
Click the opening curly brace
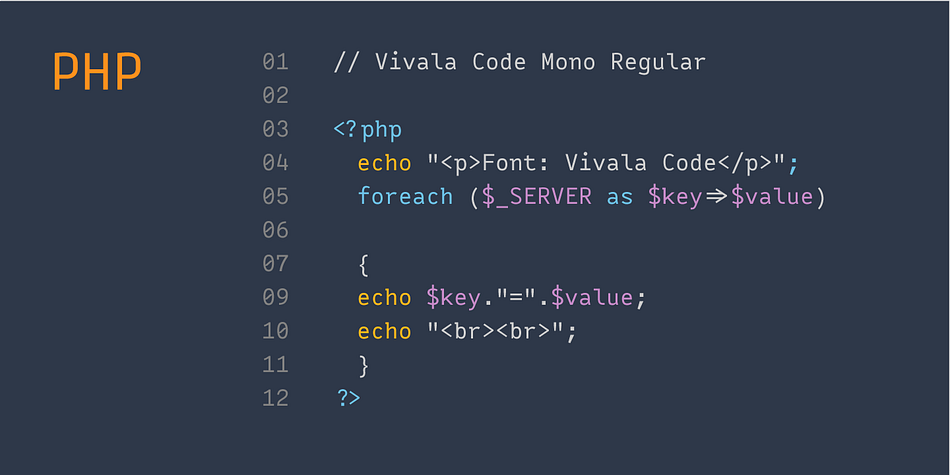[364, 264]
